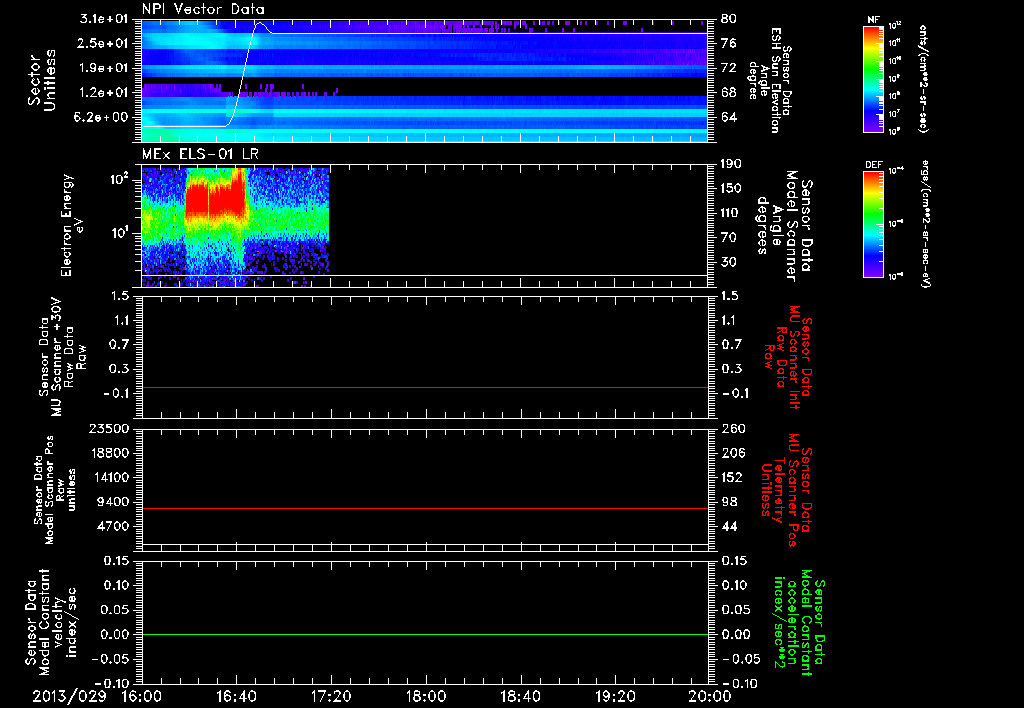Click the red line in the Scanner Pos panel

(425, 508)
